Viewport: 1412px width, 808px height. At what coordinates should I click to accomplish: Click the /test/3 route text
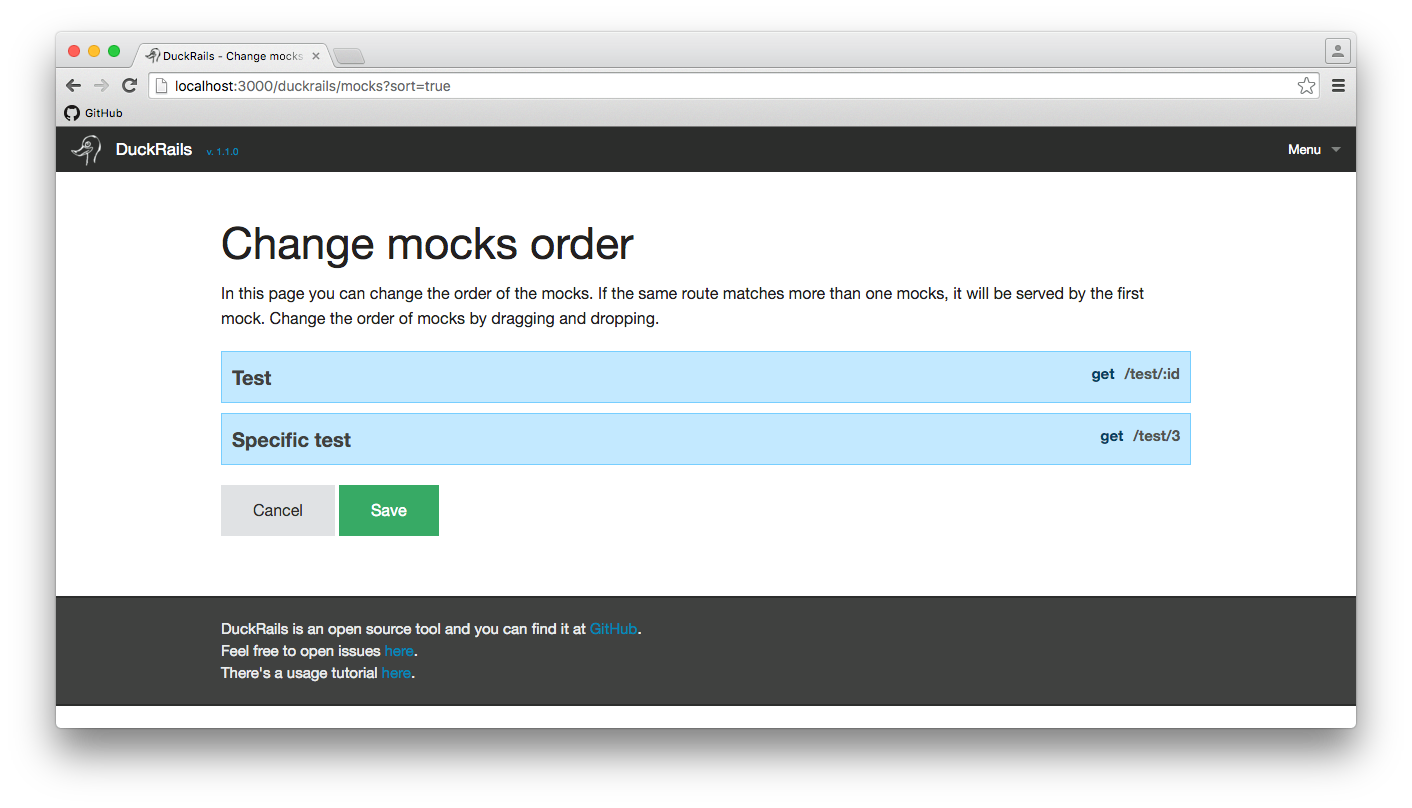coord(1157,436)
